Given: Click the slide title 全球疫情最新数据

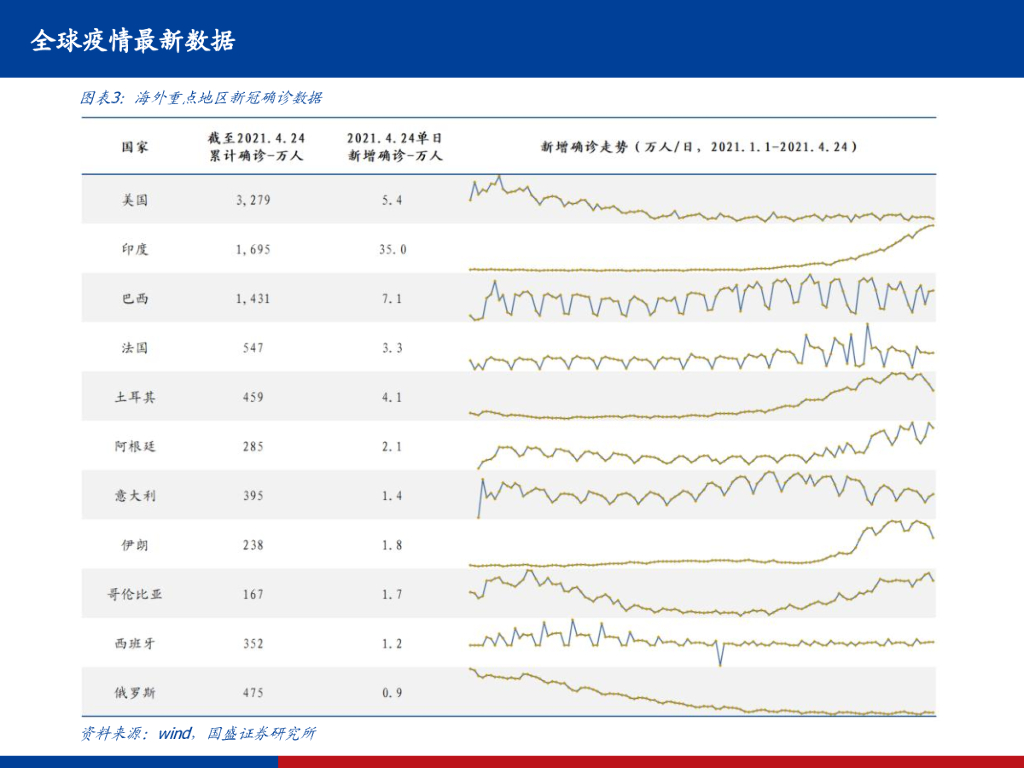Looking at the screenshot, I should point(133,41).
